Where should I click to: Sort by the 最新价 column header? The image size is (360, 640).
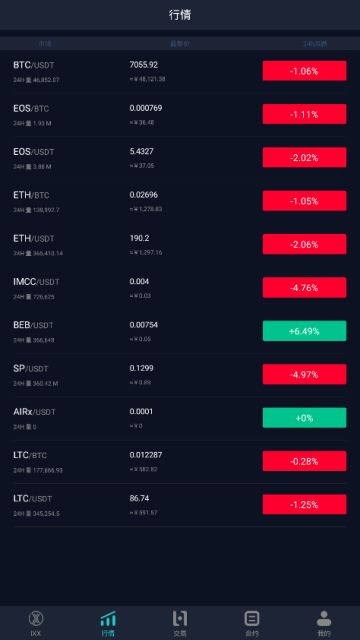[180, 44]
